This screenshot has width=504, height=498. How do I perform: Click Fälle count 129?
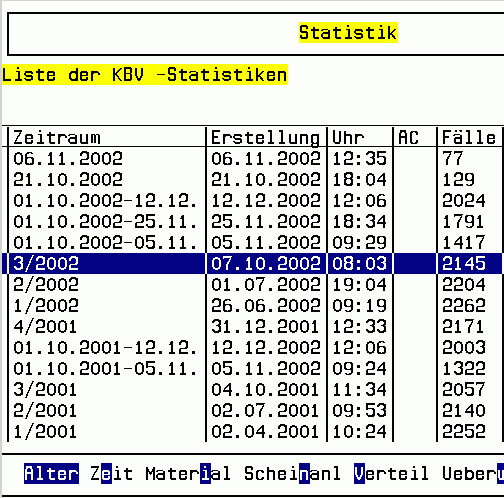click(458, 179)
